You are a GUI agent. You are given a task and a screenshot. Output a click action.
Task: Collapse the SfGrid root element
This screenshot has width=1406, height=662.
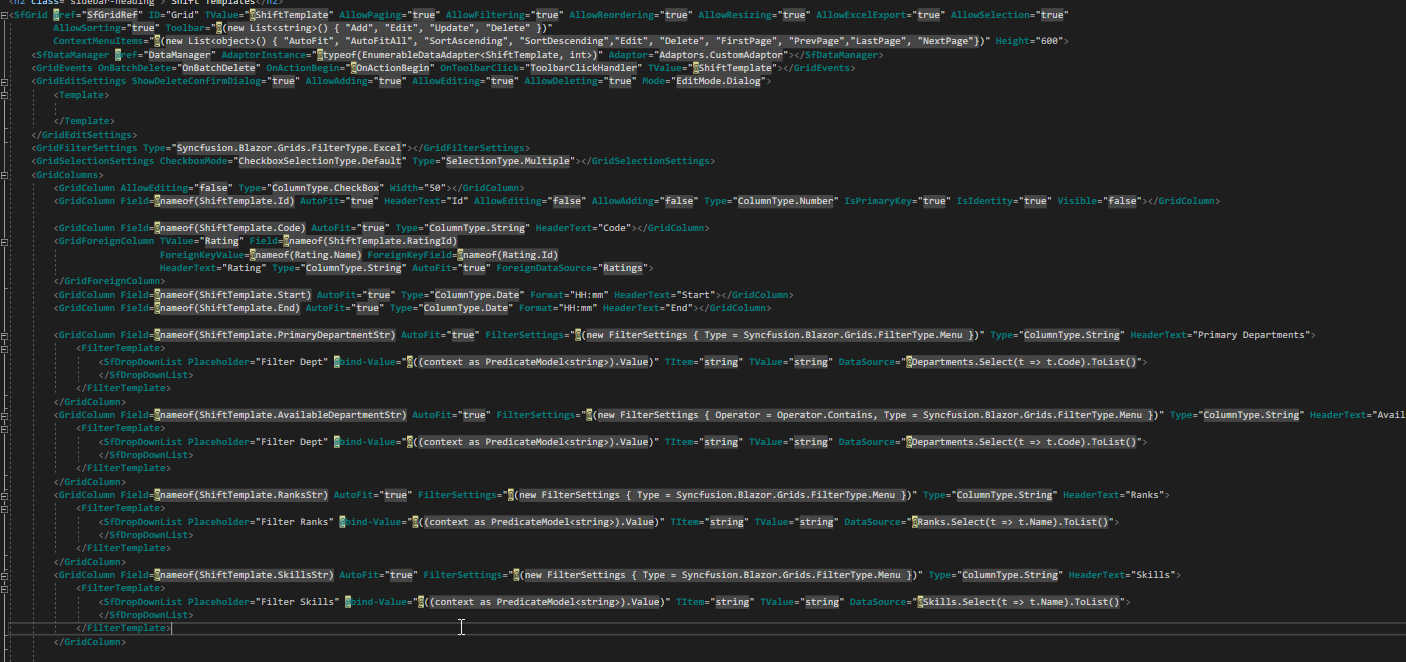pos(6,14)
